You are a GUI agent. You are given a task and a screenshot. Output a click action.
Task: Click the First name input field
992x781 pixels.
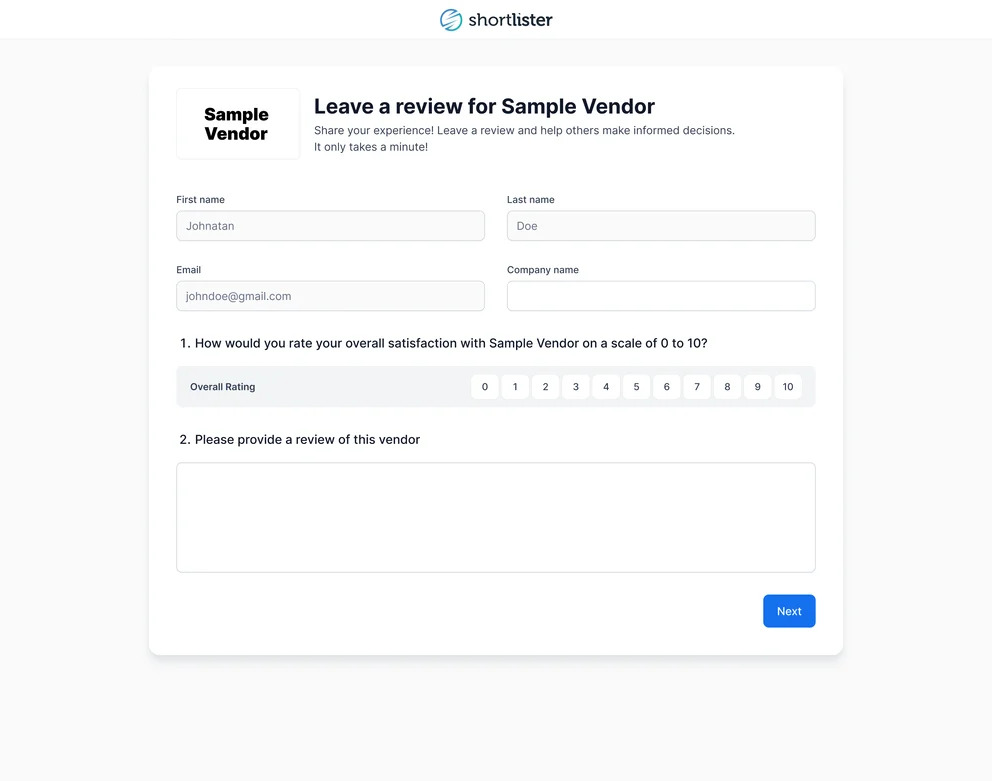pyautogui.click(x=330, y=226)
